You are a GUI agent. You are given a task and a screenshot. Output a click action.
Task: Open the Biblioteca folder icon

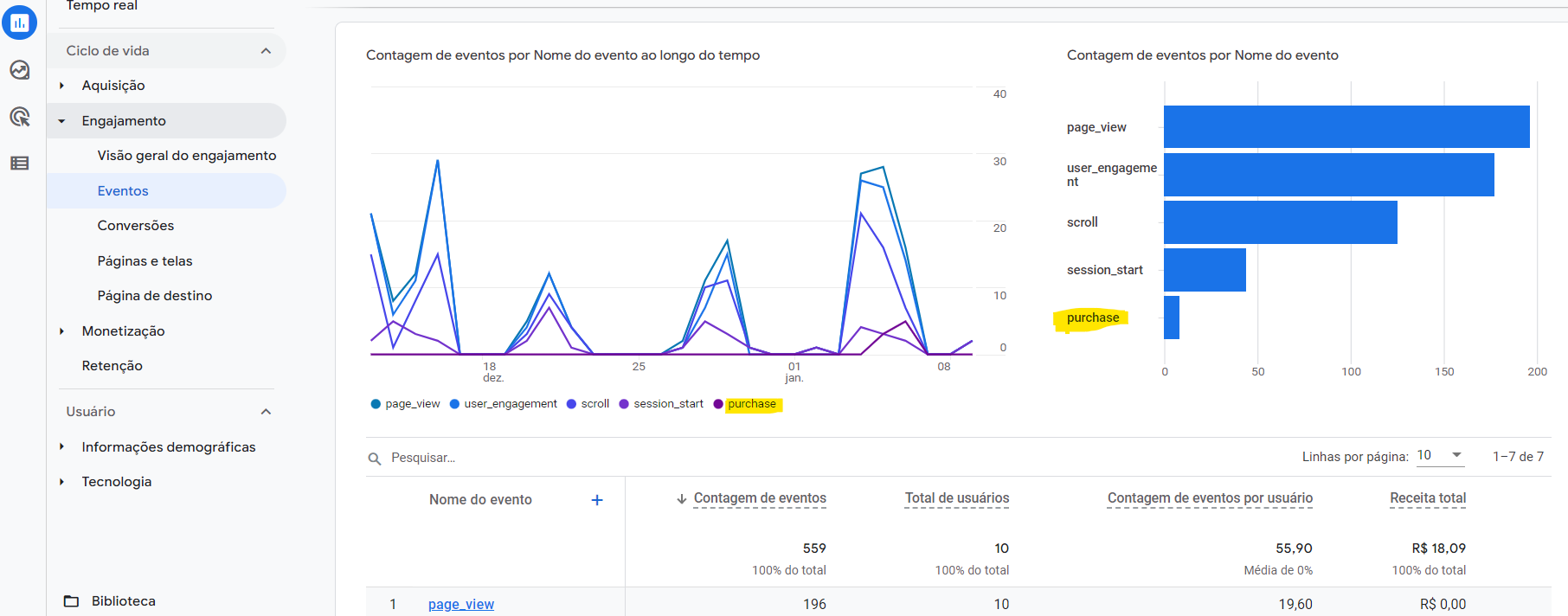tap(72, 601)
